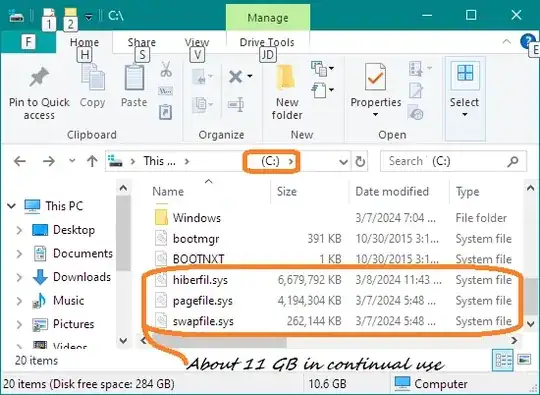Switch to Large icons view
540x395 pixels.
[x=524, y=360]
